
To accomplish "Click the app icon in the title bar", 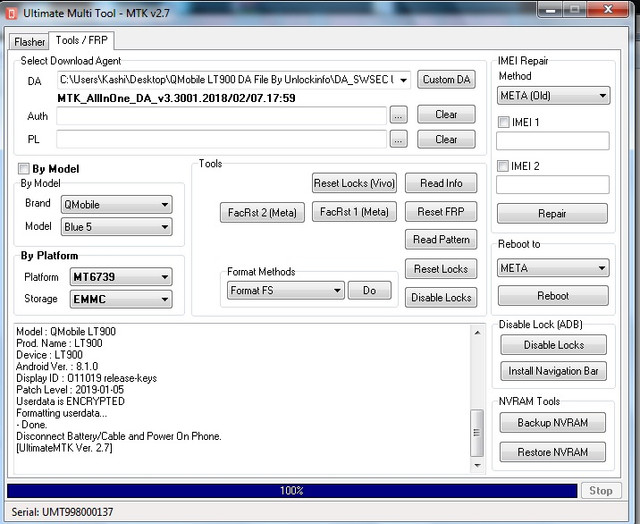I will (x=11, y=13).
